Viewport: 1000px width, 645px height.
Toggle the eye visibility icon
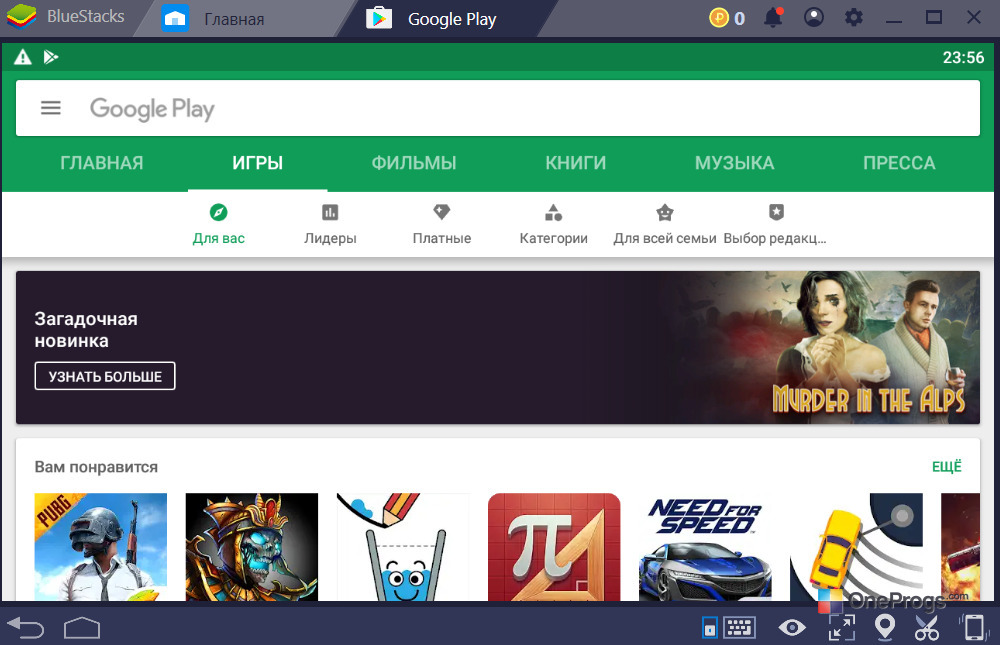point(792,628)
